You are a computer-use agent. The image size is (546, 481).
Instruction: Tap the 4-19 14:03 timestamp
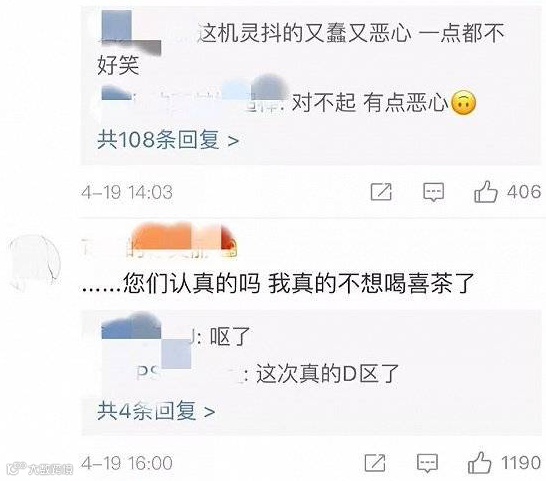127,192
